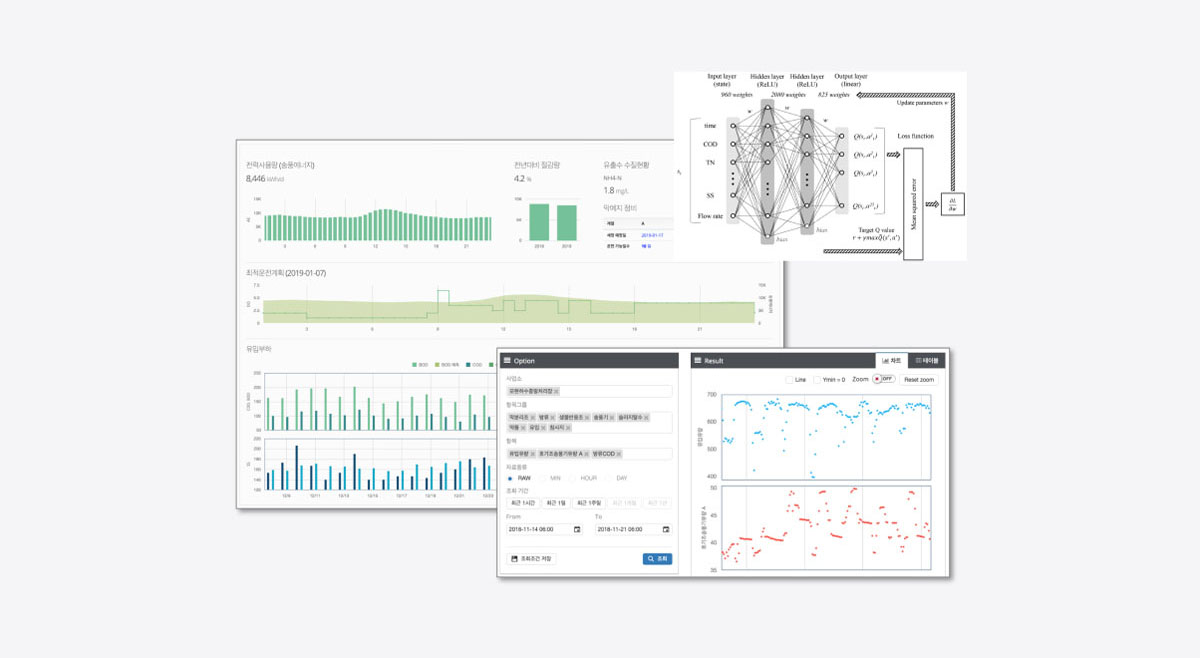The height and width of the screenshot is (658, 1200).
Task: Enable the Ymin = 0 checkbox
Action: pos(816,380)
